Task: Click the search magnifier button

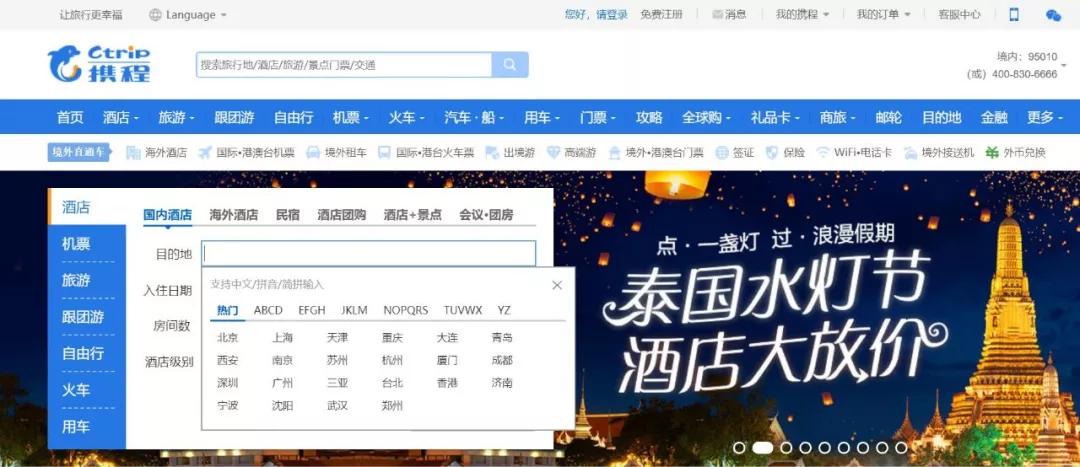Action: 510,65
